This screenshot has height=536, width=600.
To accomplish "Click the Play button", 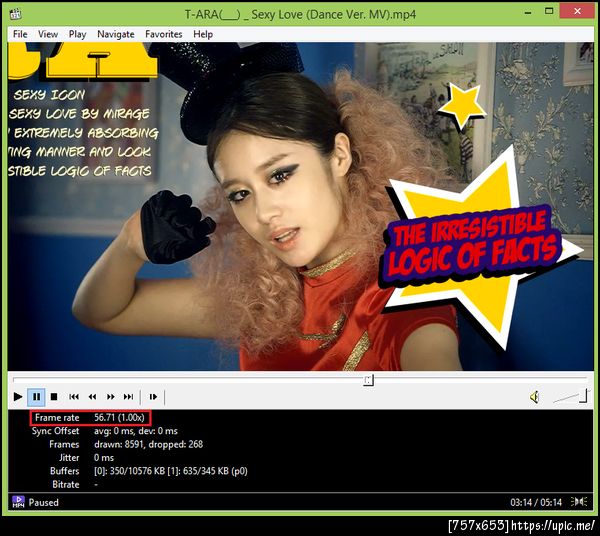I will click(x=18, y=397).
